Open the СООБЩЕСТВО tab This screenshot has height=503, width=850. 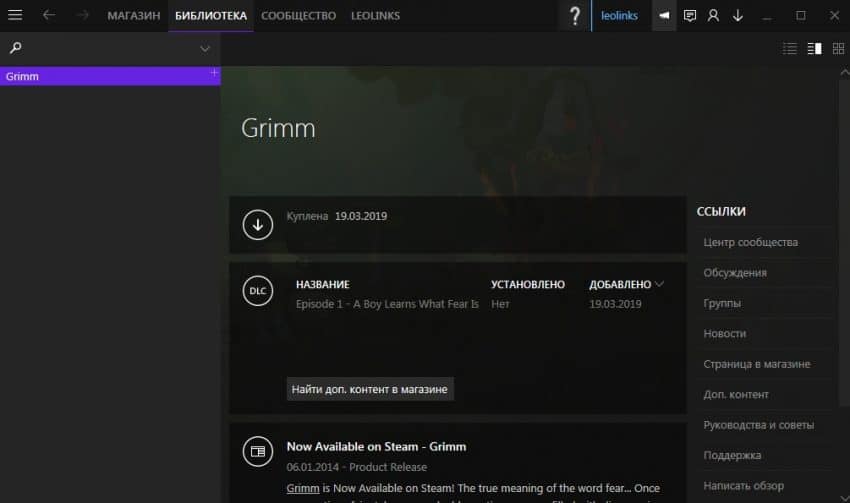[298, 16]
